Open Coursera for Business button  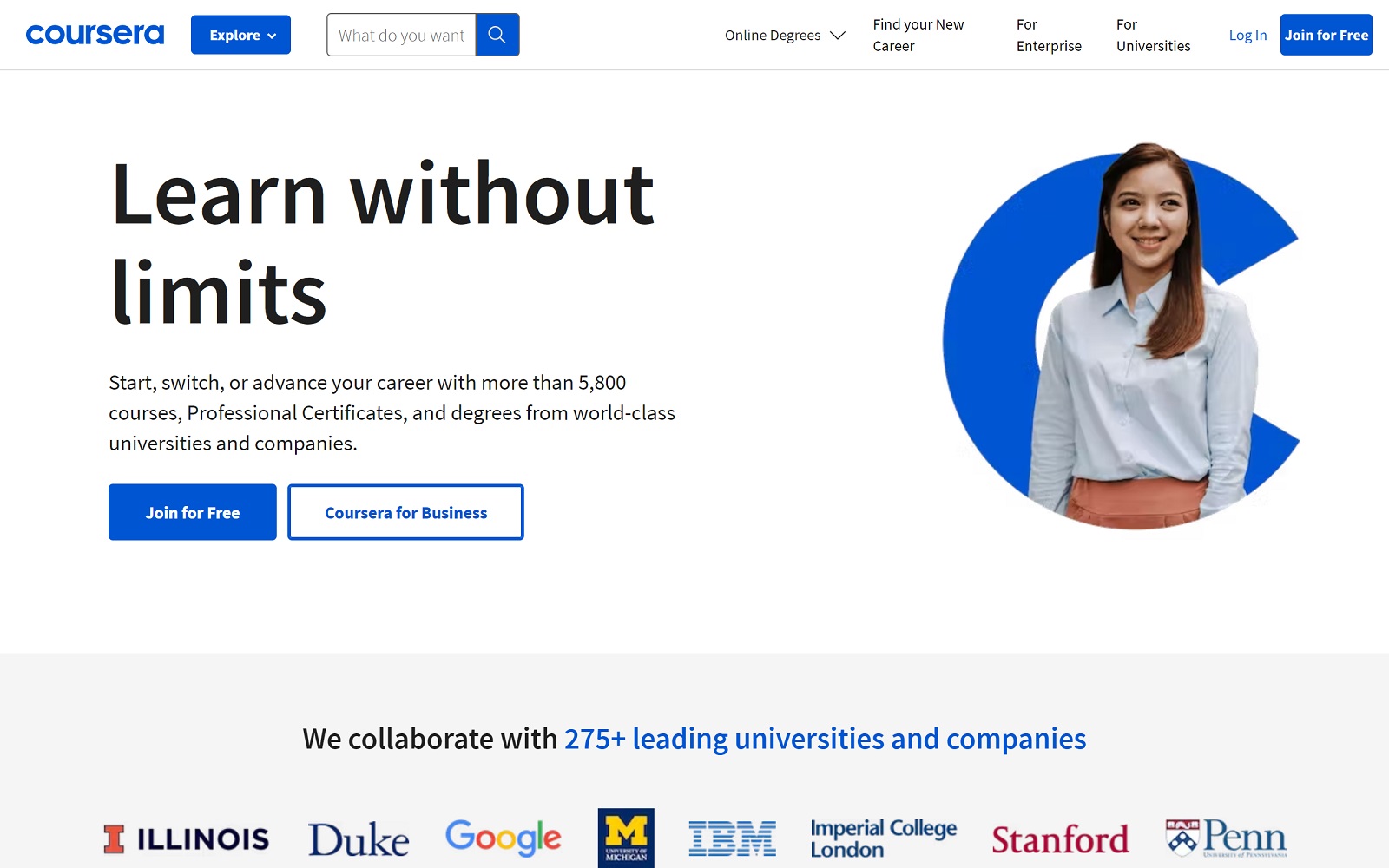coord(405,512)
